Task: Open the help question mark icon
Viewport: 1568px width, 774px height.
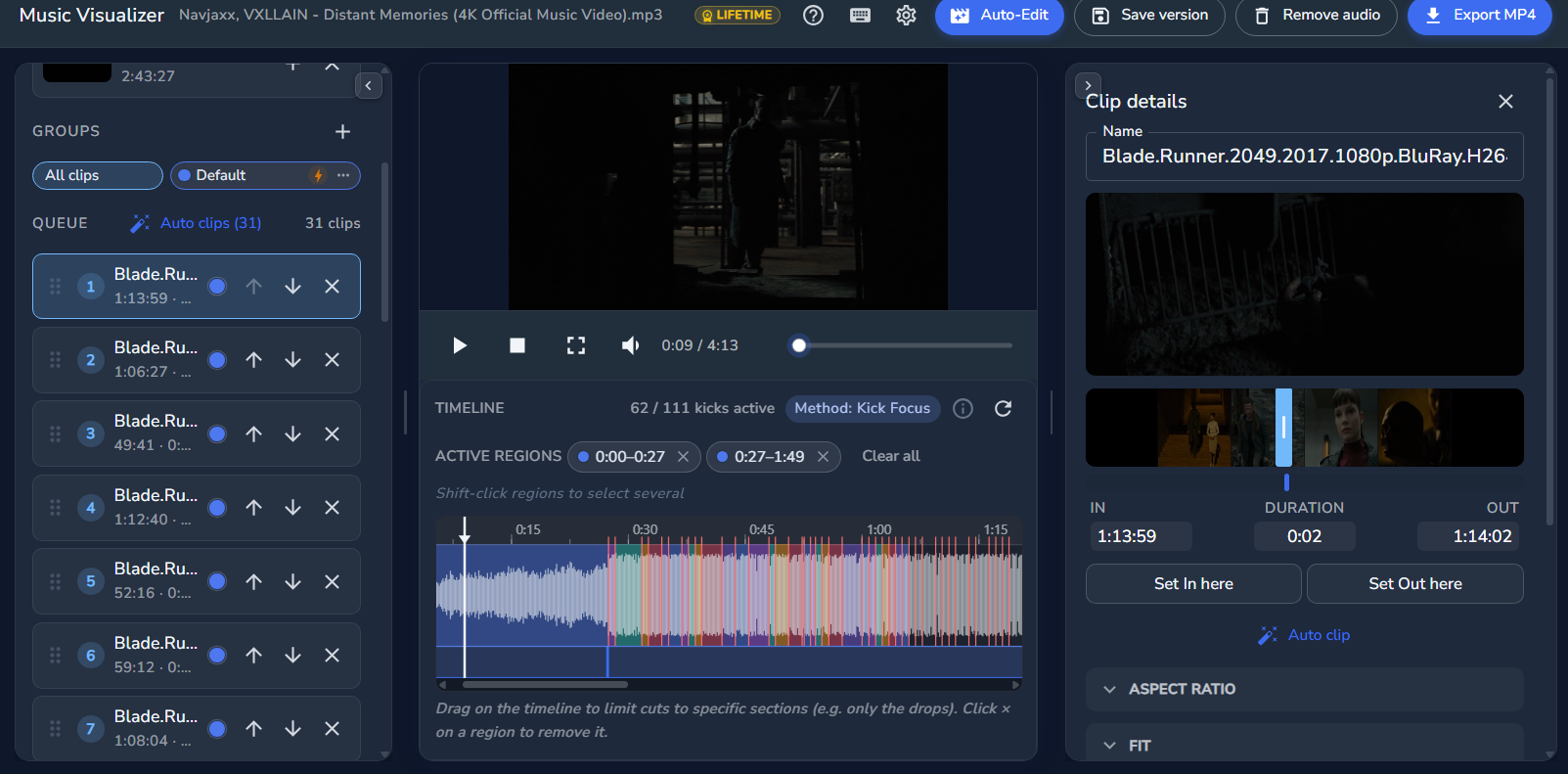Action: pos(813,16)
